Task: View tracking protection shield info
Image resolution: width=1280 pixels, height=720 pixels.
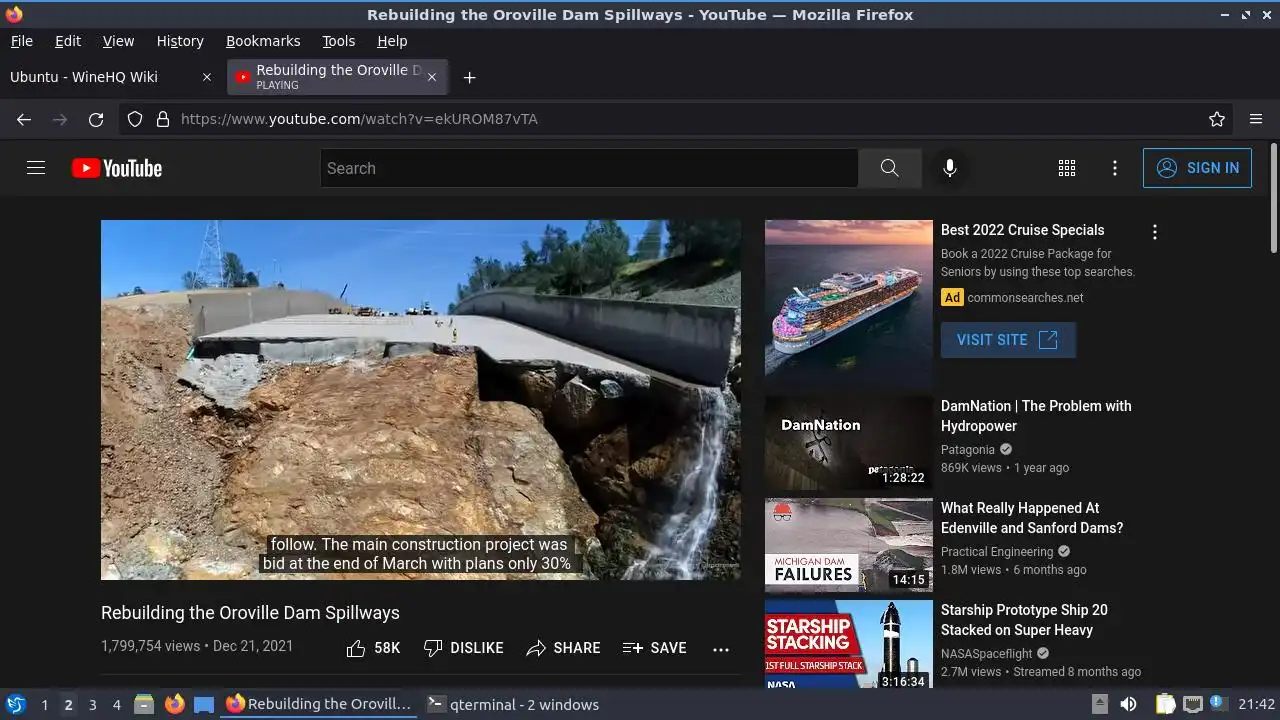Action: [135, 119]
